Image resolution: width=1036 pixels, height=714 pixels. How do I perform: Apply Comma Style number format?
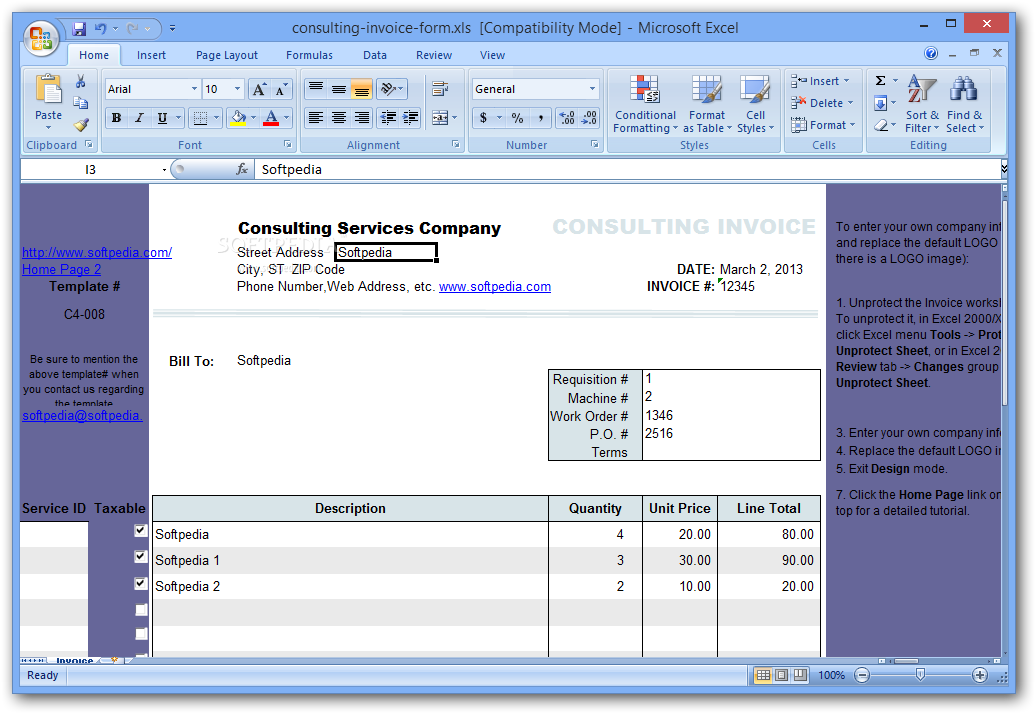pos(540,118)
